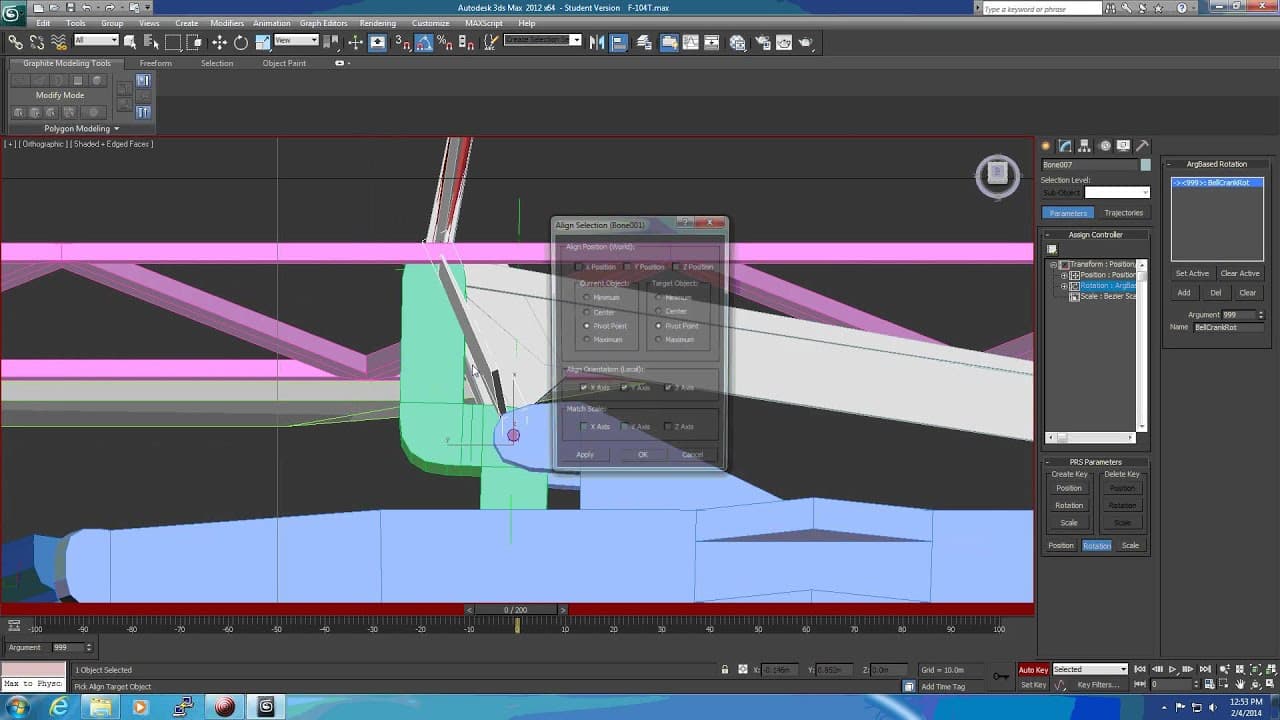
Task: Collapse the Transform tree node
Action: tap(1053, 265)
